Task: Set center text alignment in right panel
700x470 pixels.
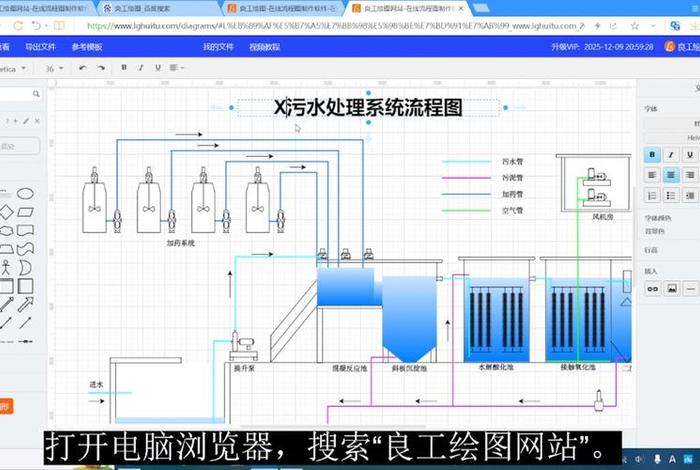Action: tap(671, 175)
